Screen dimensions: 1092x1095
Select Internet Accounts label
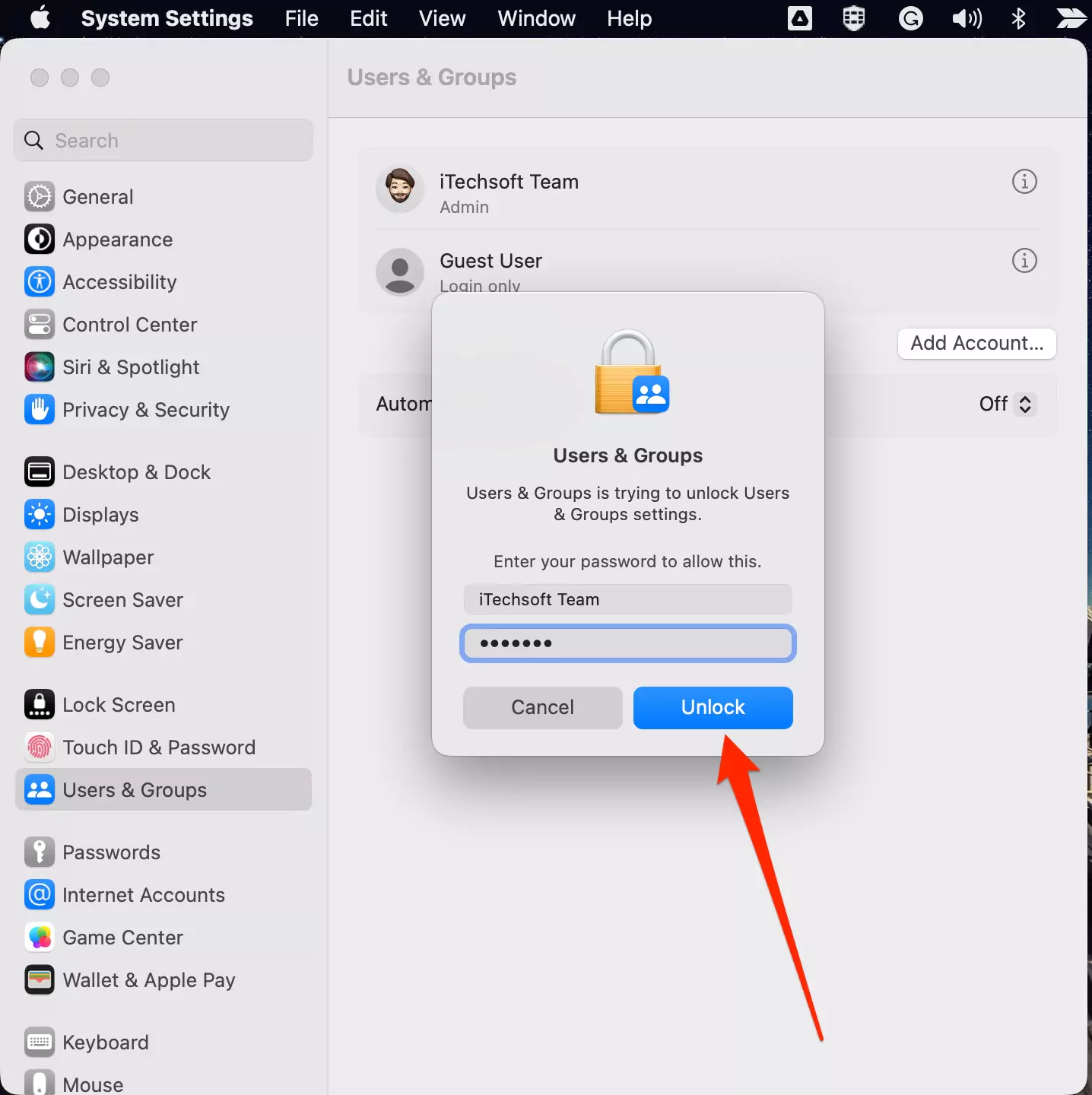coord(144,895)
